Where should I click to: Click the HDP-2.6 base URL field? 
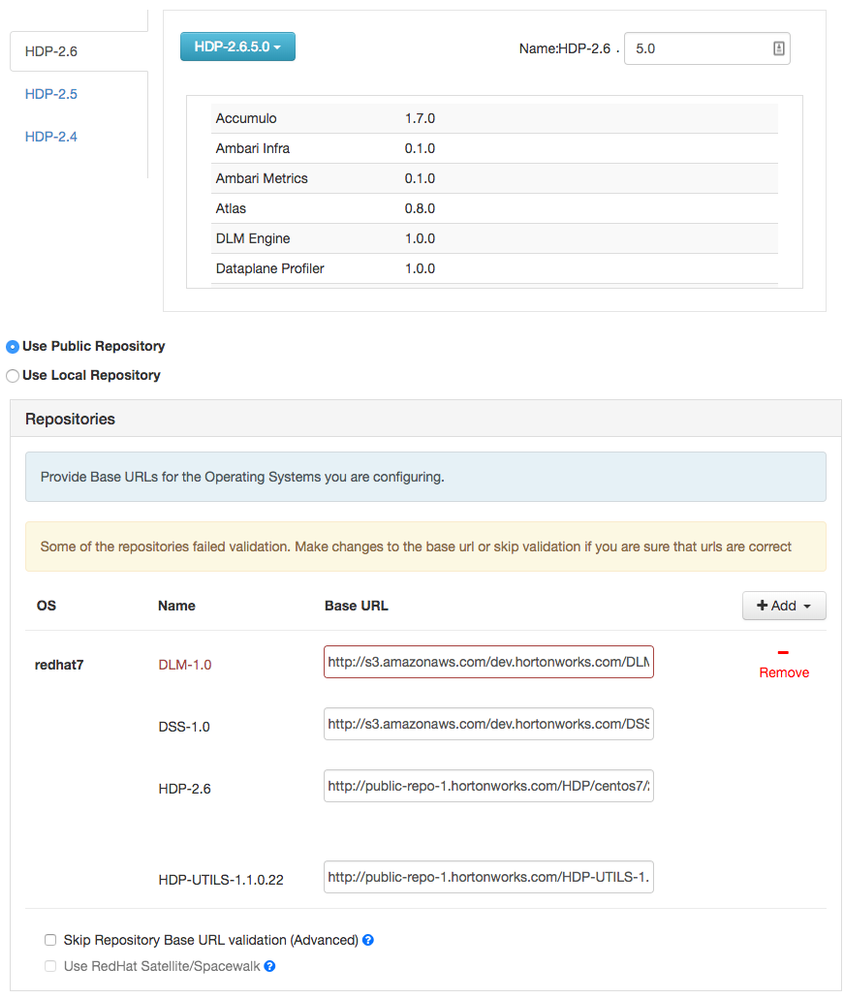coord(488,786)
